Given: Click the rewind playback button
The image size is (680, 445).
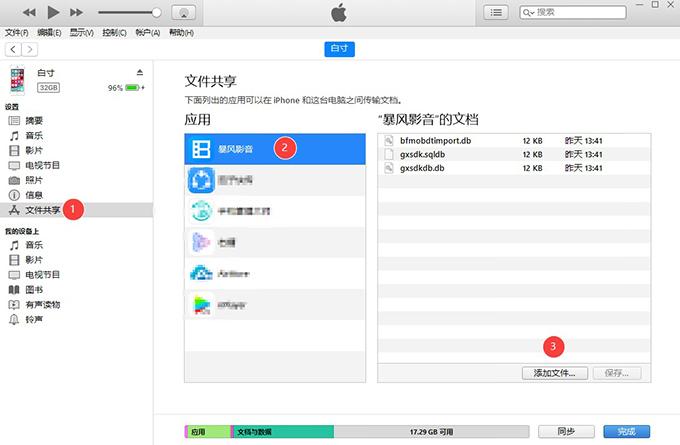Looking at the screenshot, I should point(29,12).
